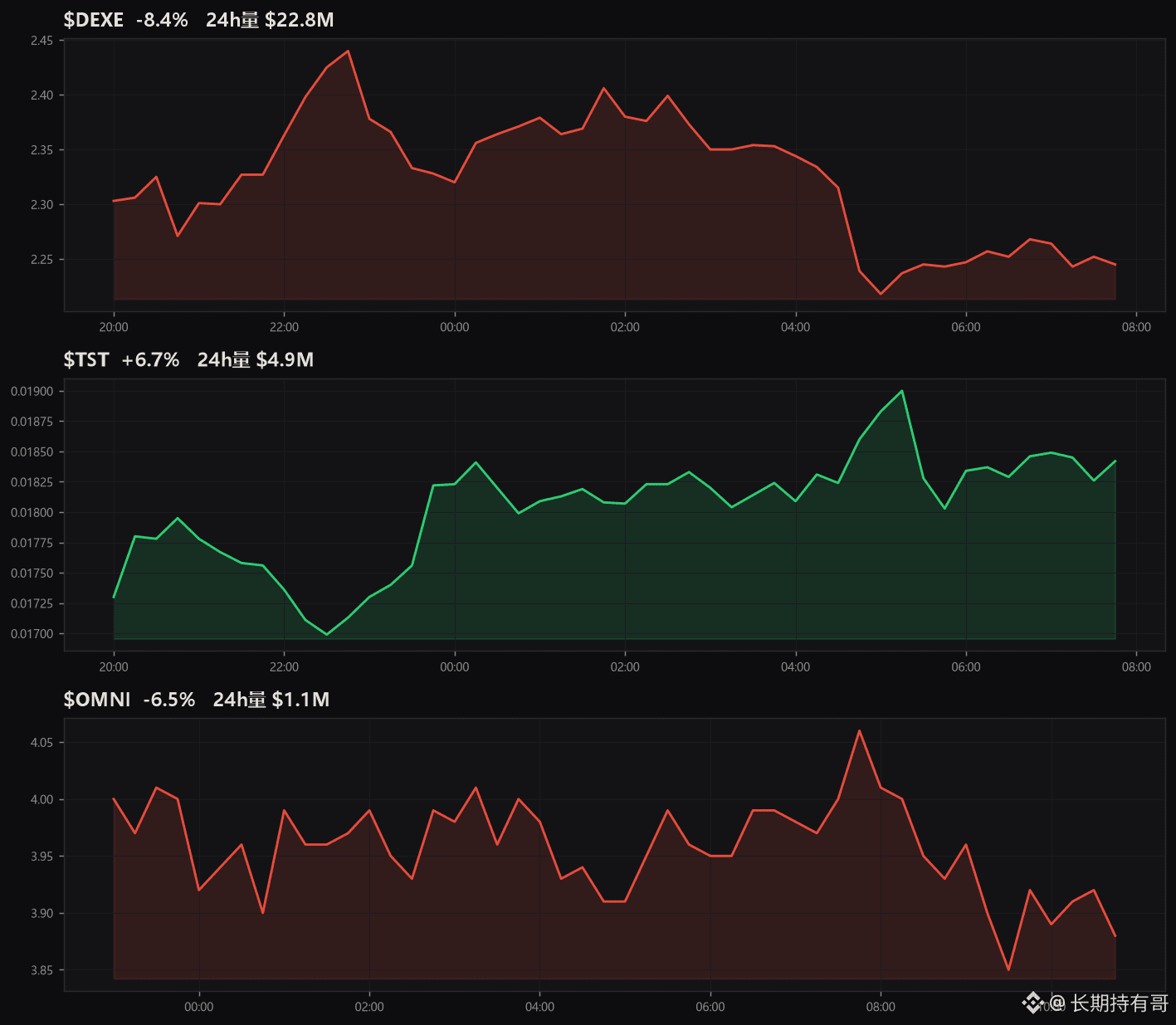Image resolution: width=1176 pixels, height=1025 pixels.
Task: Click the 08:00 label under TST chart
Action: 1136,667
